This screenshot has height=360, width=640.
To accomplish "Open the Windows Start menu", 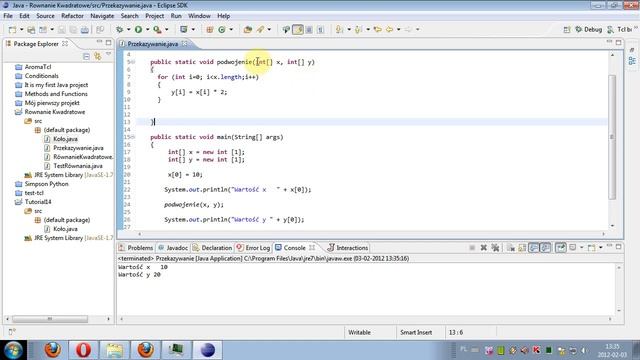I will [13, 350].
